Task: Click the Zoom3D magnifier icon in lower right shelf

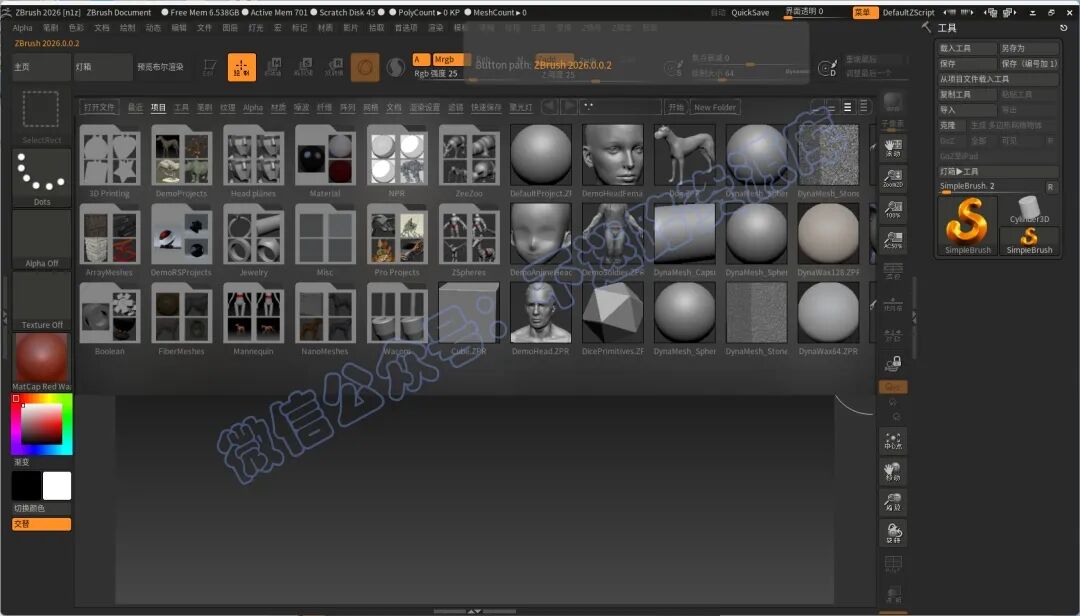Action: coord(893,502)
